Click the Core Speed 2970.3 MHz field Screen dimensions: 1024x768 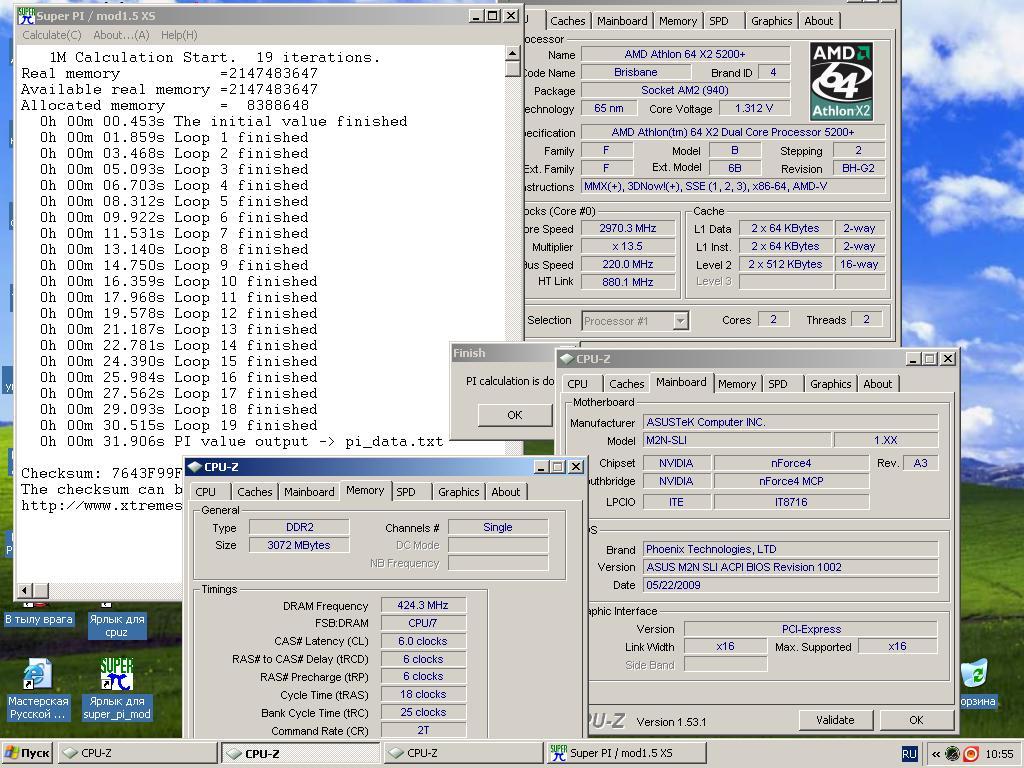(628, 229)
